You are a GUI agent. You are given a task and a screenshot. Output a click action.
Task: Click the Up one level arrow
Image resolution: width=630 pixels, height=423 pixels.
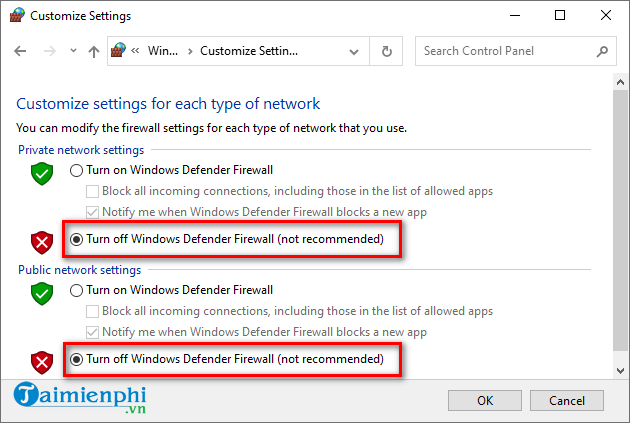[x=93, y=51]
